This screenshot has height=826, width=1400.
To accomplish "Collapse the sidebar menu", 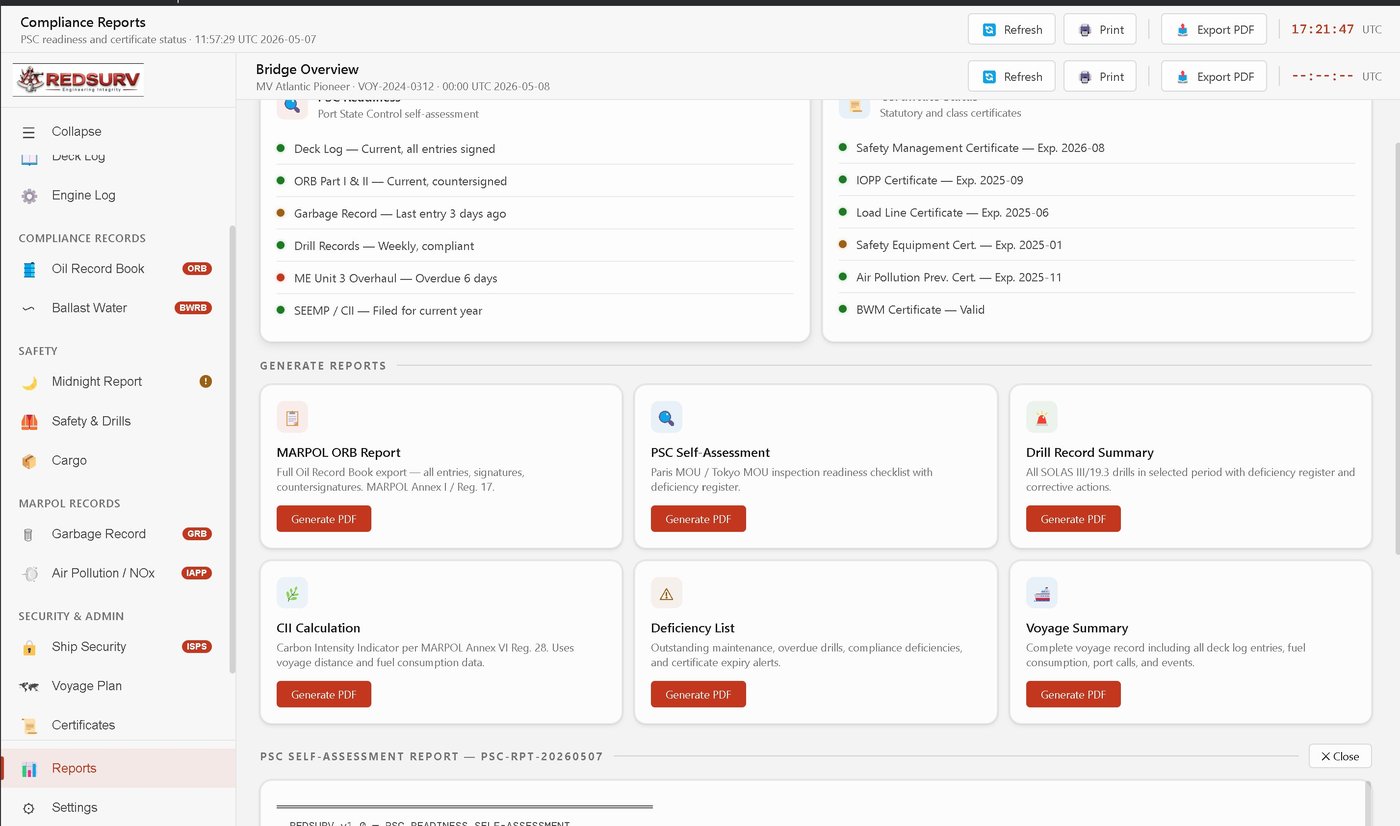I will pyautogui.click(x=118, y=132).
